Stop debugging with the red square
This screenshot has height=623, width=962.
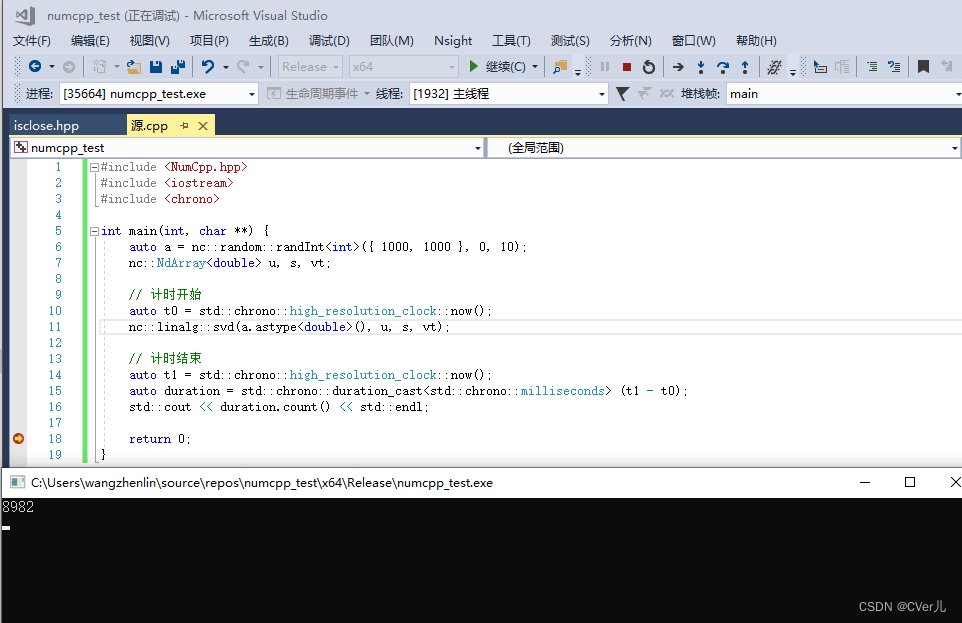626,66
